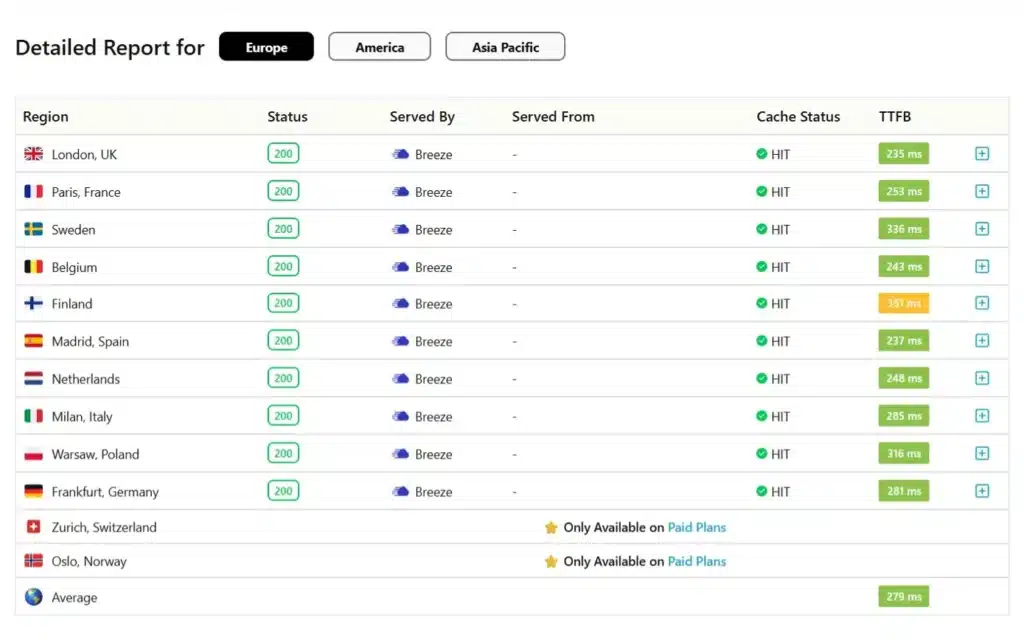The image size is (1024, 640).
Task: Click the Netherlands flag icon
Action: coord(33,378)
